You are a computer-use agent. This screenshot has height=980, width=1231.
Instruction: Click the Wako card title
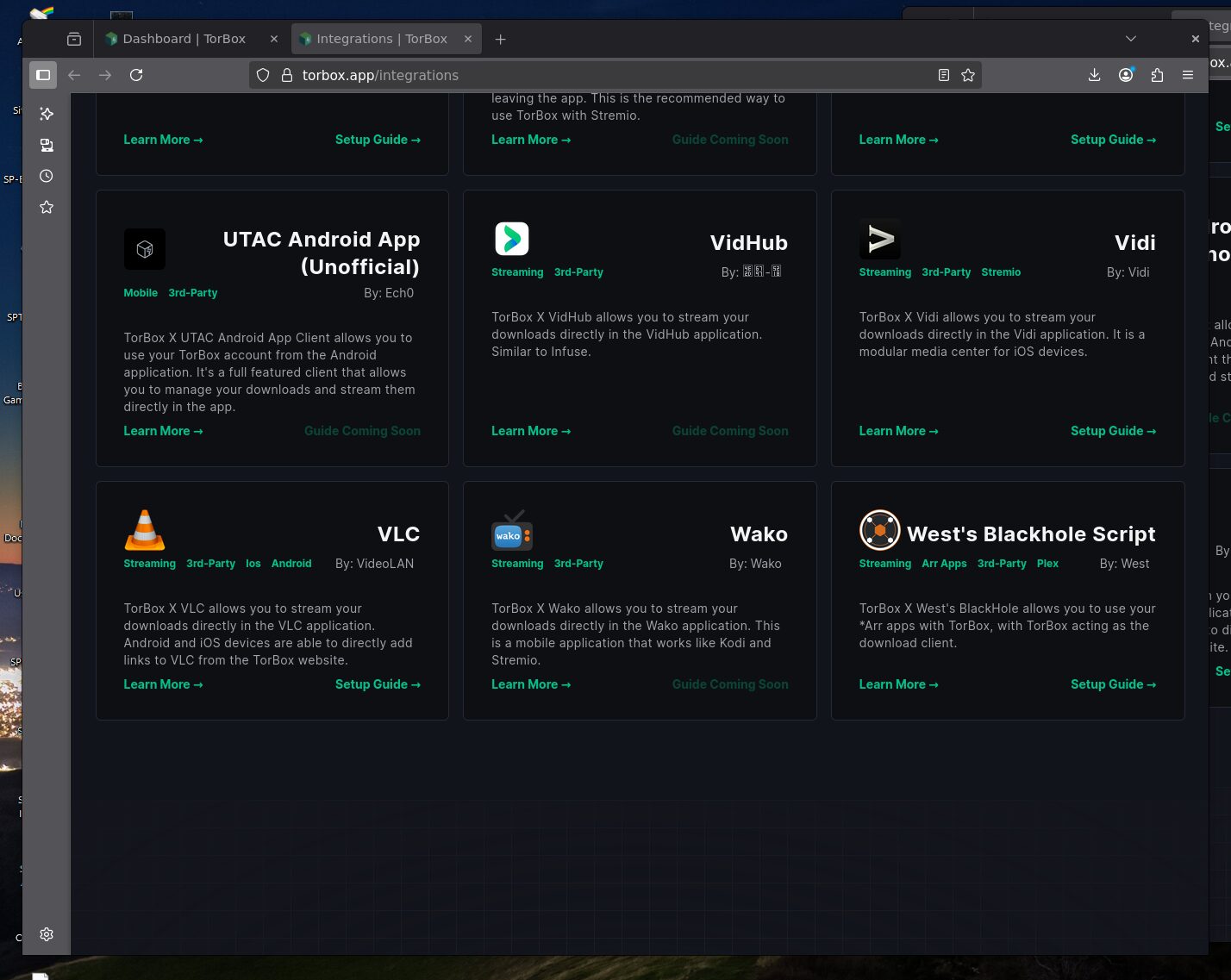[x=759, y=534]
